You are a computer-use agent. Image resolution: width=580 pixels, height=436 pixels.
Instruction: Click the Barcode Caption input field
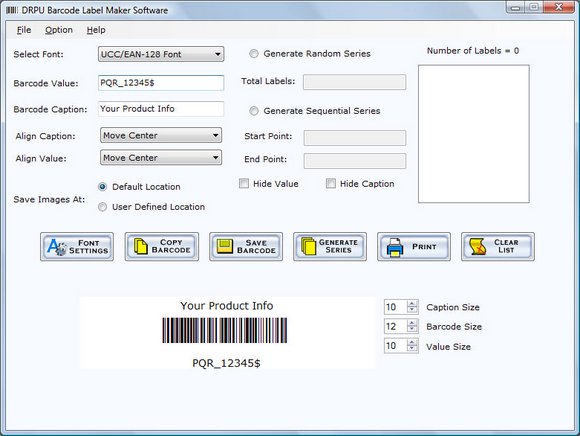(x=161, y=109)
